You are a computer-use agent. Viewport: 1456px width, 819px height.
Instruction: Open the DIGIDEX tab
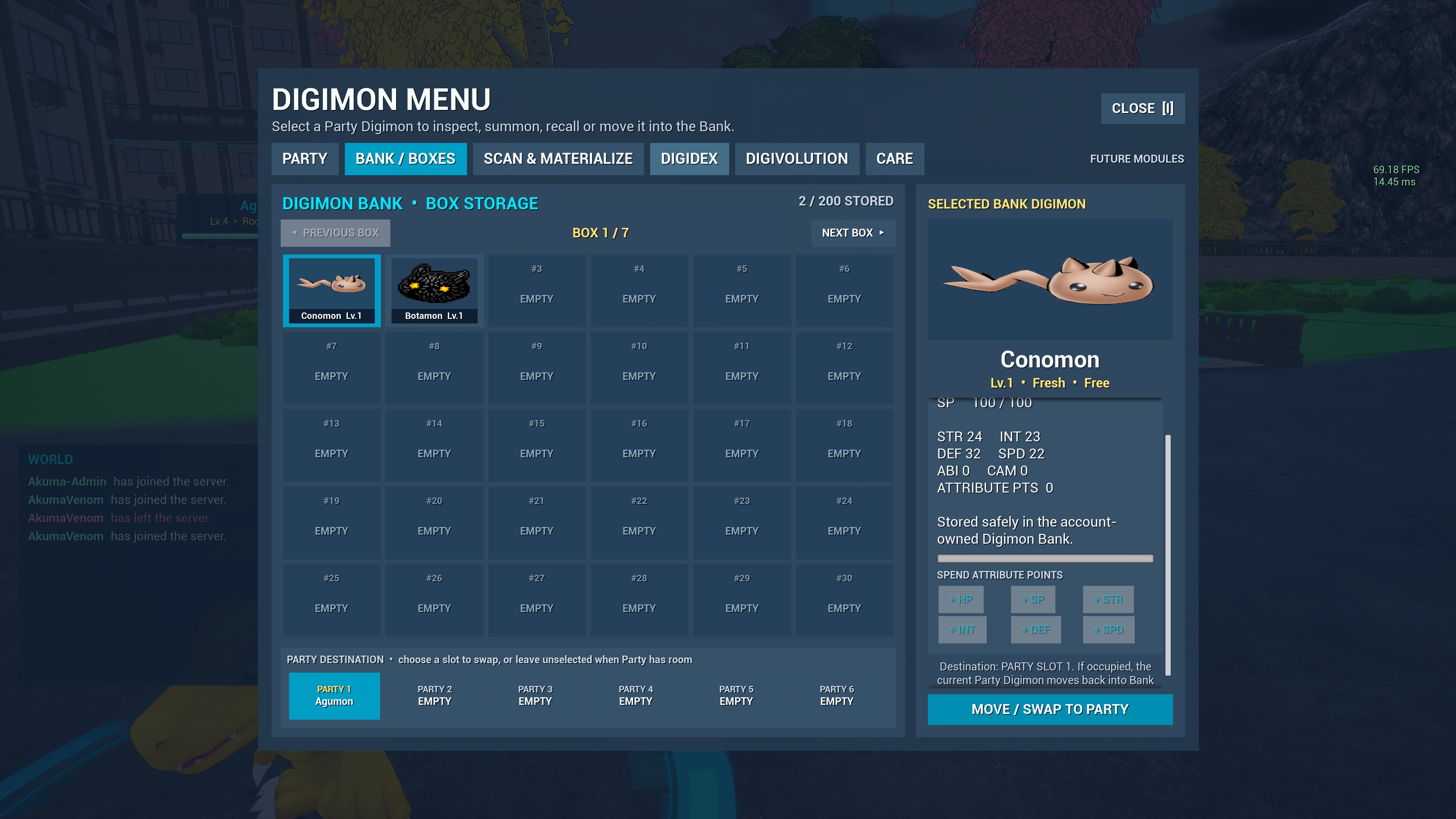(x=689, y=159)
